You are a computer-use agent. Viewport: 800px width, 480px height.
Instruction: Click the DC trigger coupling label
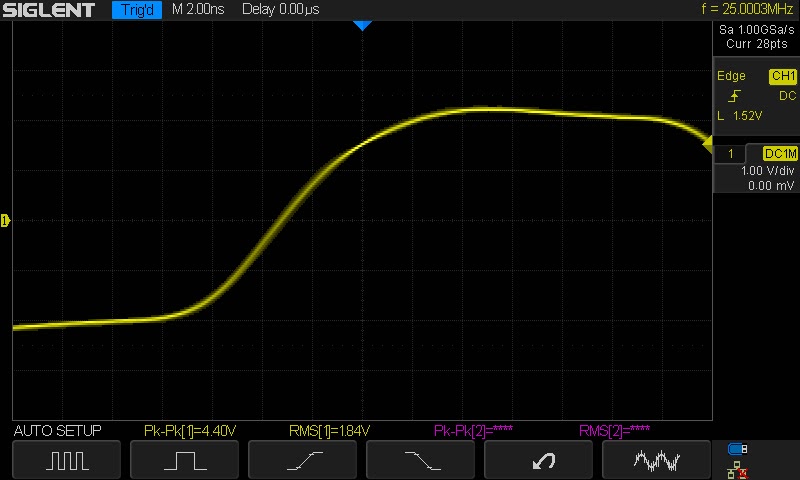pyautogui.click(x=787, y=96)
